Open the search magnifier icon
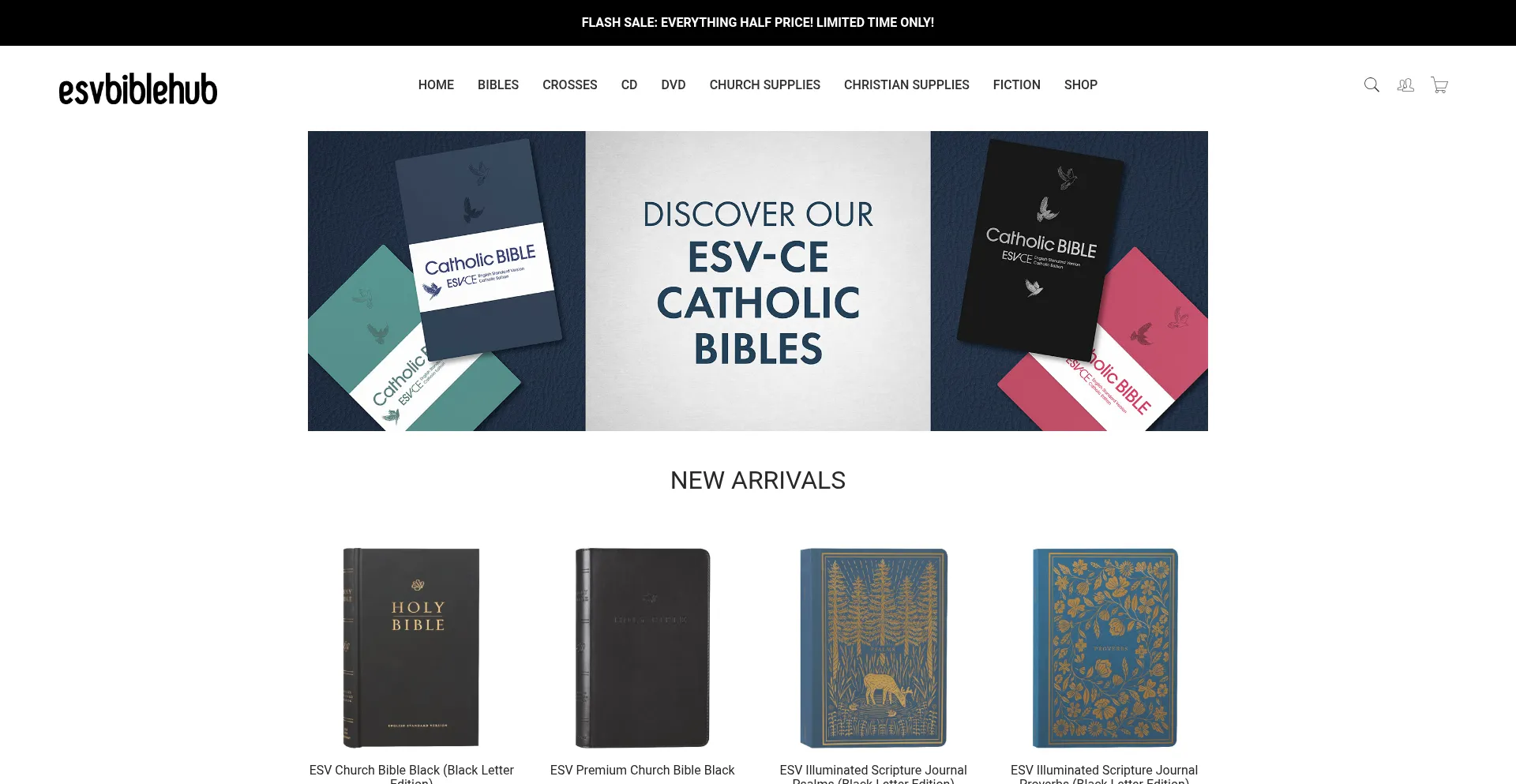1516x784 pixels. pyautogui.click(x=1372, y=84)
